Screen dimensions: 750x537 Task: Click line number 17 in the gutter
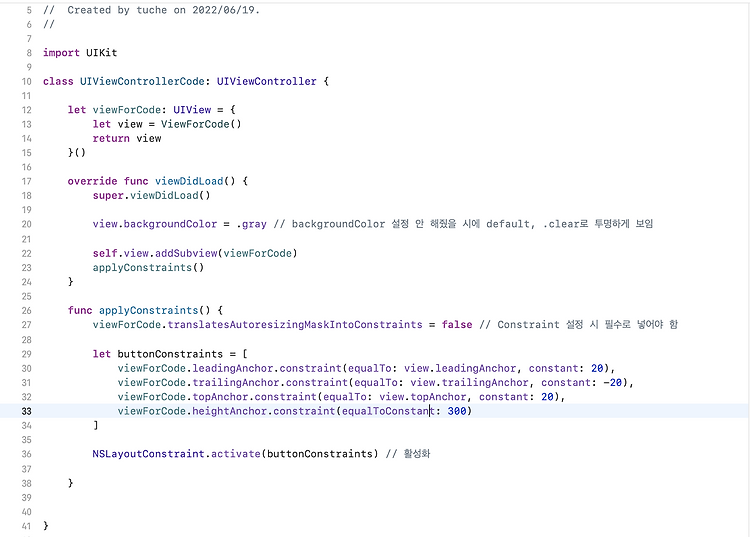coord(27,182)
